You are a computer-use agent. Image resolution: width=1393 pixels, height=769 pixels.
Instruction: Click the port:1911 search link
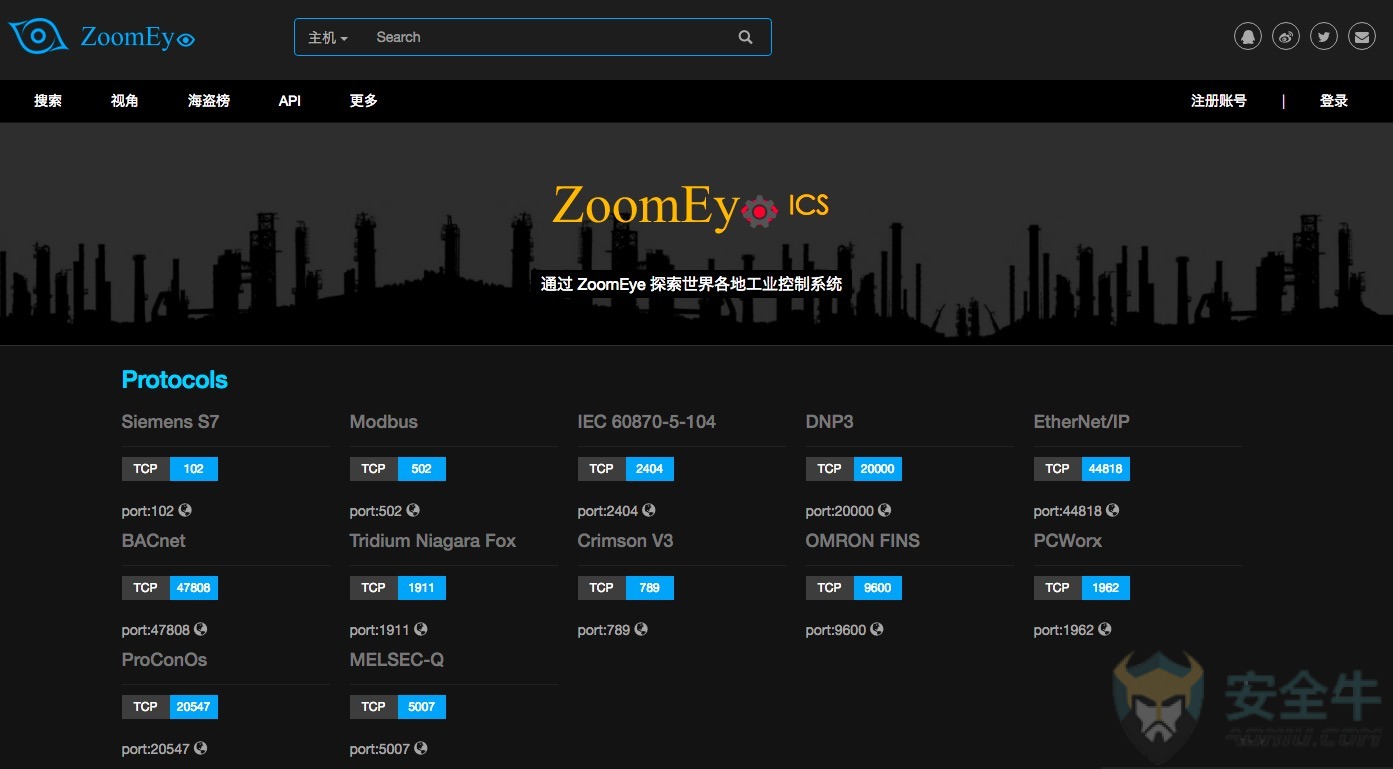coord(380,630)
